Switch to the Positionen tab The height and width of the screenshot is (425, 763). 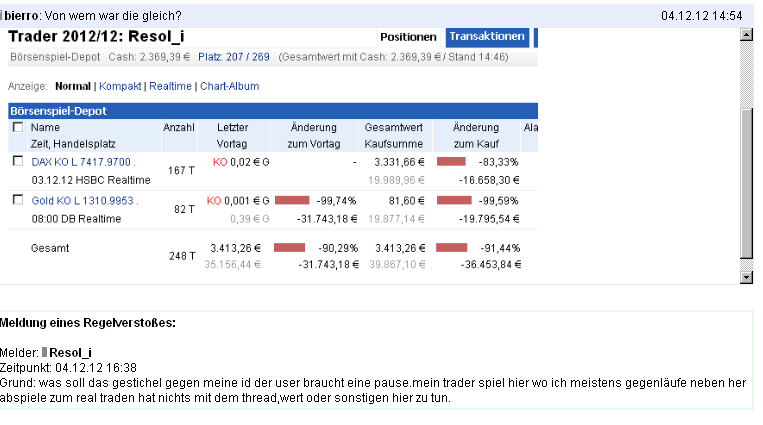(408, 37)
